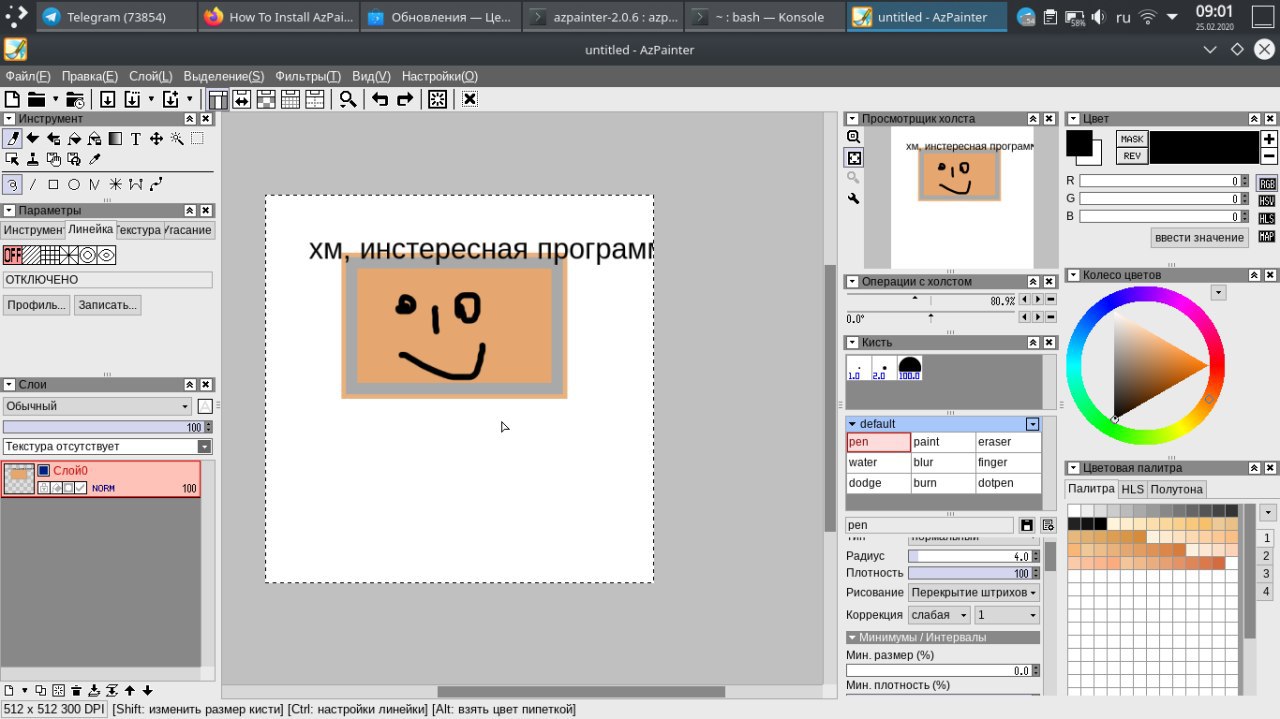Screen dimensions: 1280x719
Task: Click the brush name pen input field
Action: 930,525
